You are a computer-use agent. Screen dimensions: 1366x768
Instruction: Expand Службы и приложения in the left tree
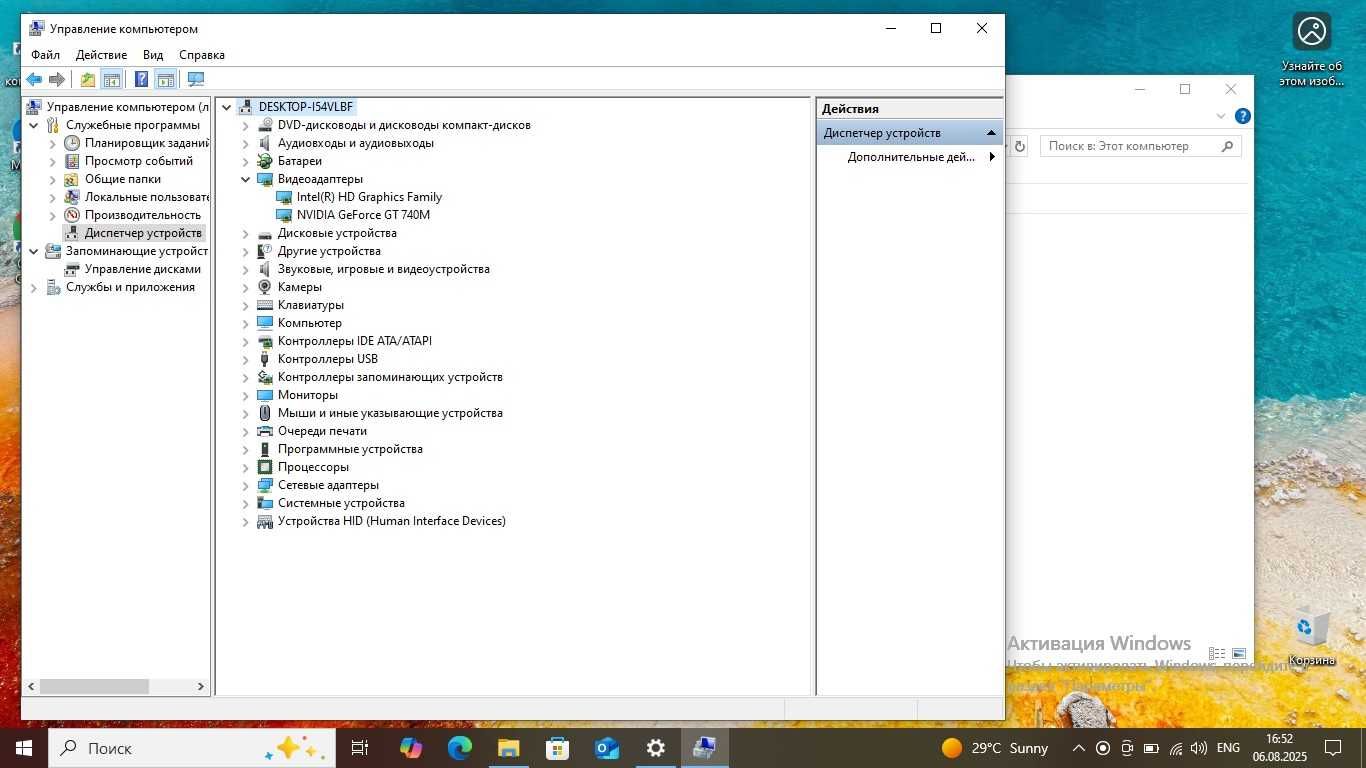click(x=34, y=287)
